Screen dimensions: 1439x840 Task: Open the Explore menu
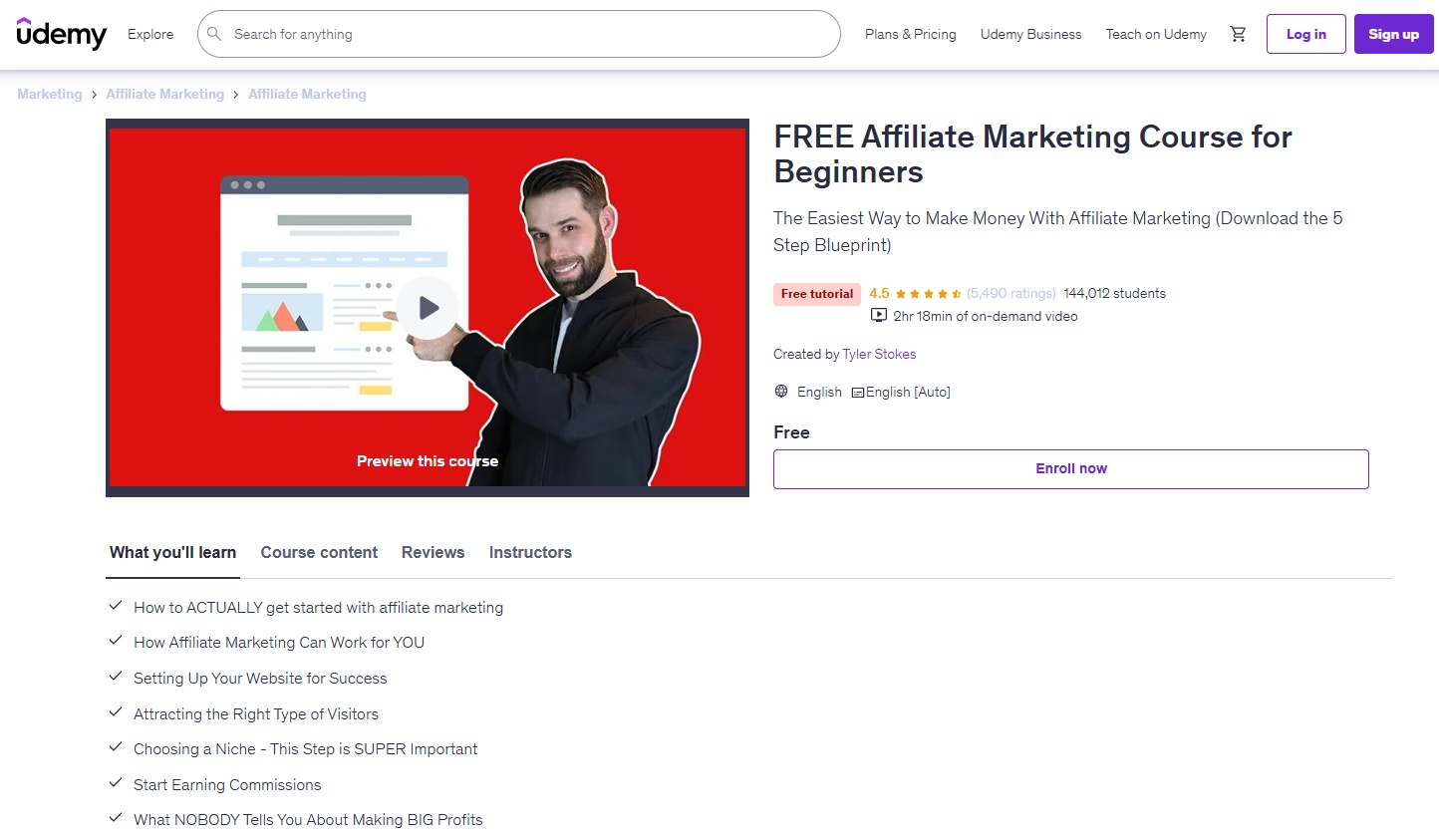pos(150,34)
